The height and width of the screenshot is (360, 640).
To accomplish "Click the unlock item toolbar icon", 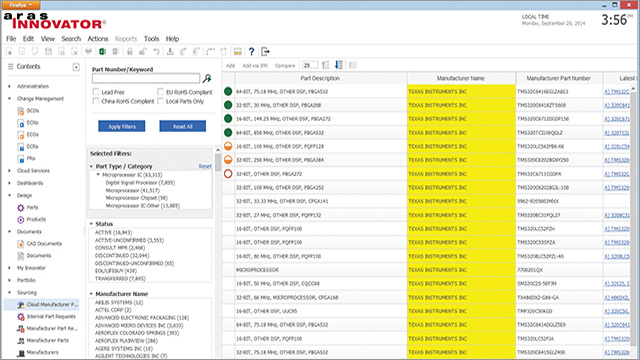I will point(143,51).
